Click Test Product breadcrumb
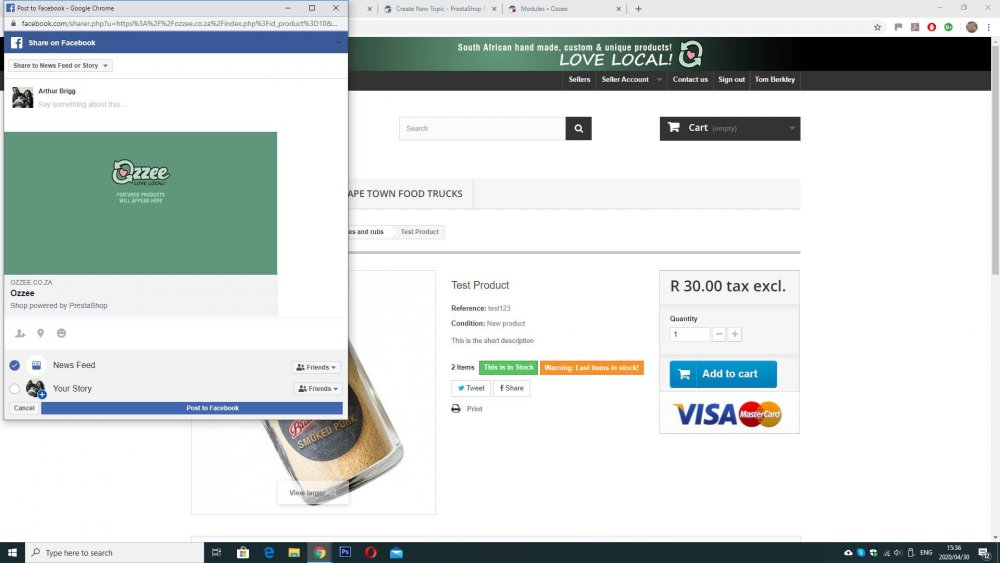The height and width of the screenshot is (563, 1000). point(420,232)
